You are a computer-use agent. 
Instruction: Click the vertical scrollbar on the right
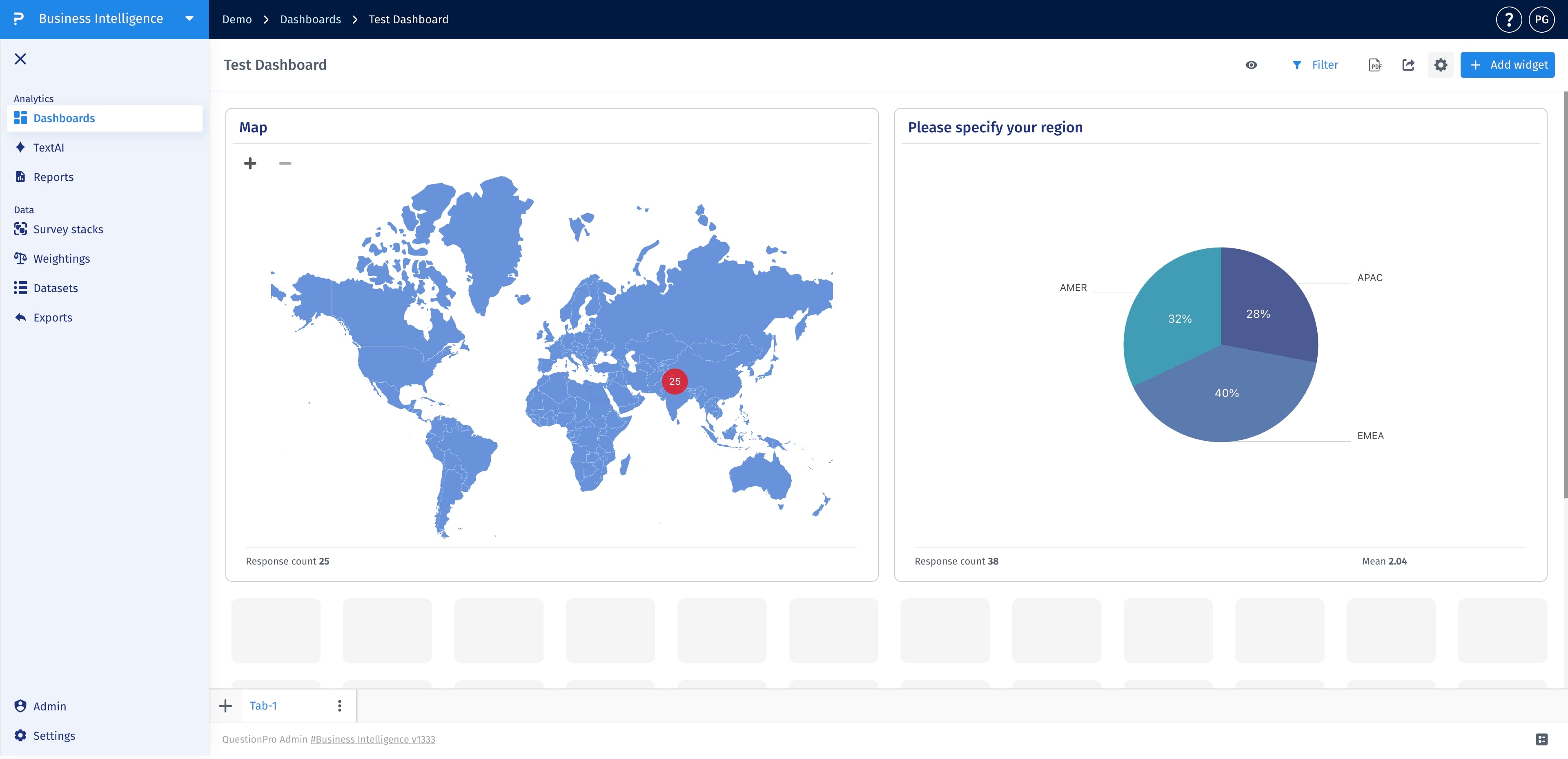(x=1565, y=295)
